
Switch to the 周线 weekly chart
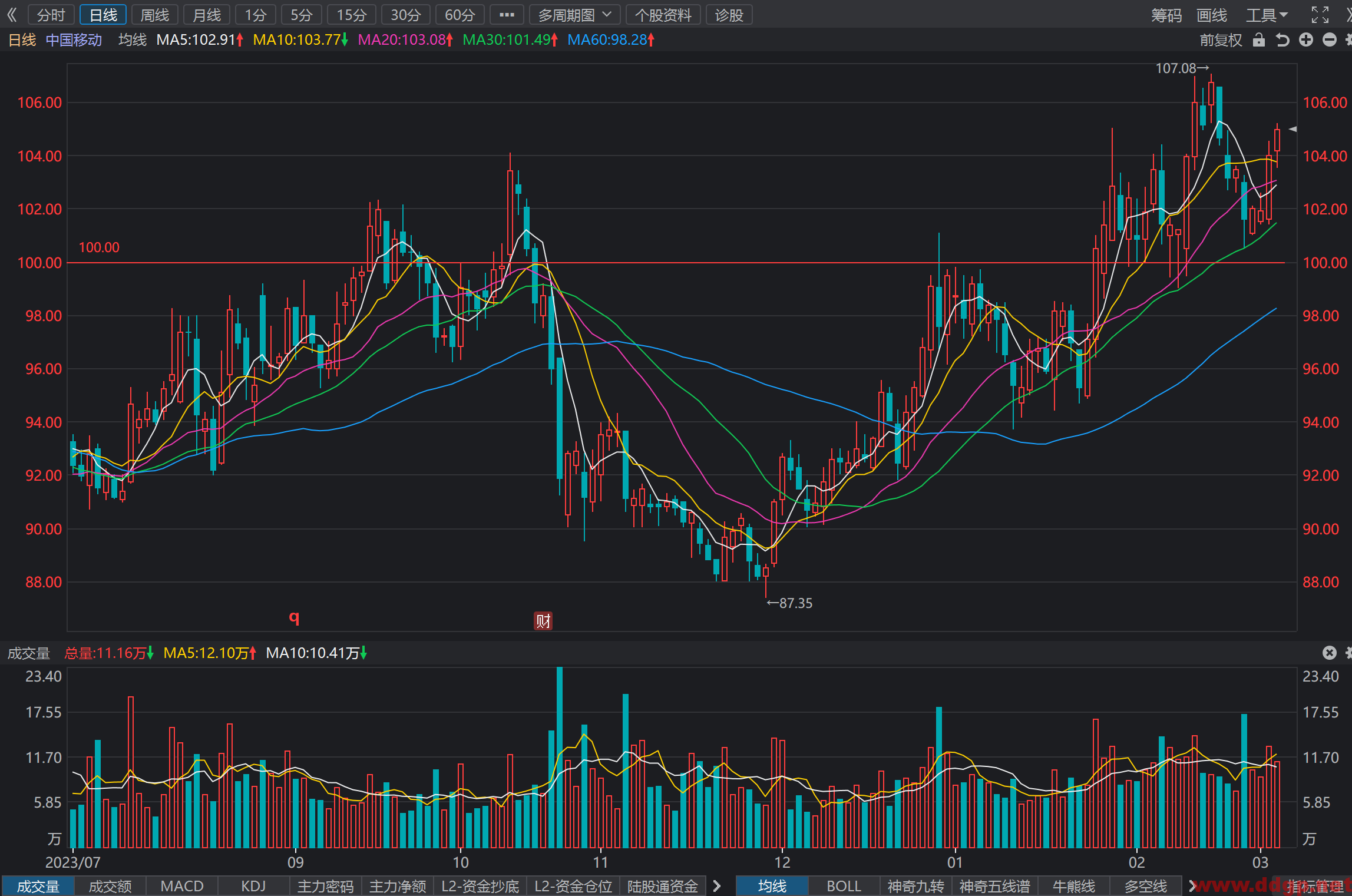pos(155,15)
